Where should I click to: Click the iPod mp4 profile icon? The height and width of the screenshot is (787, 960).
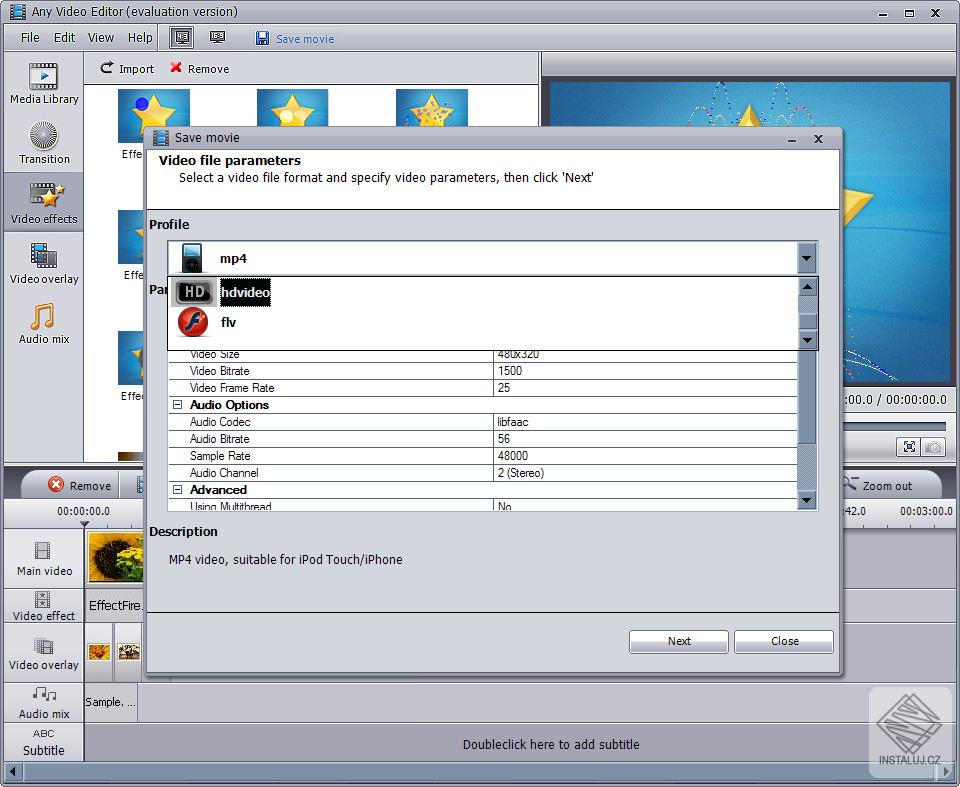(192, 258)
